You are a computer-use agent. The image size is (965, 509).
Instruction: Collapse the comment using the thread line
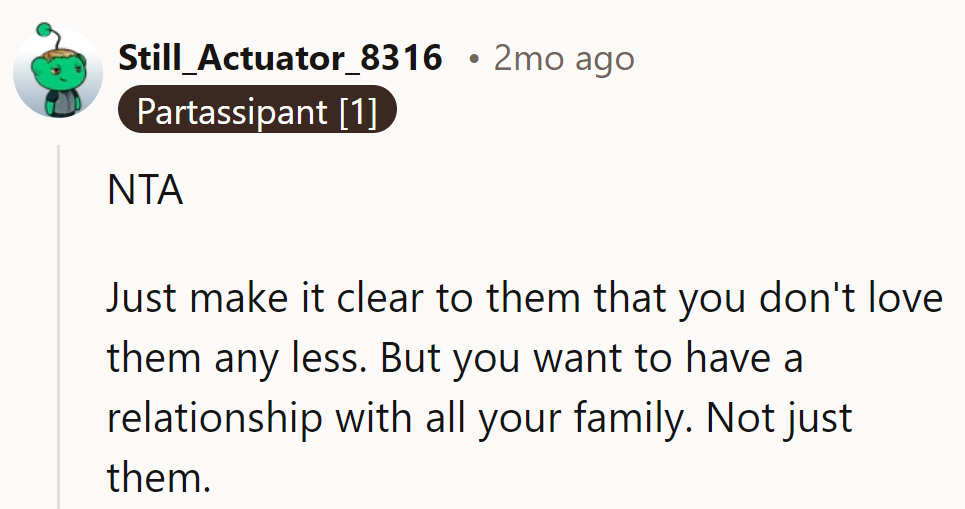(x=60, y=330)
